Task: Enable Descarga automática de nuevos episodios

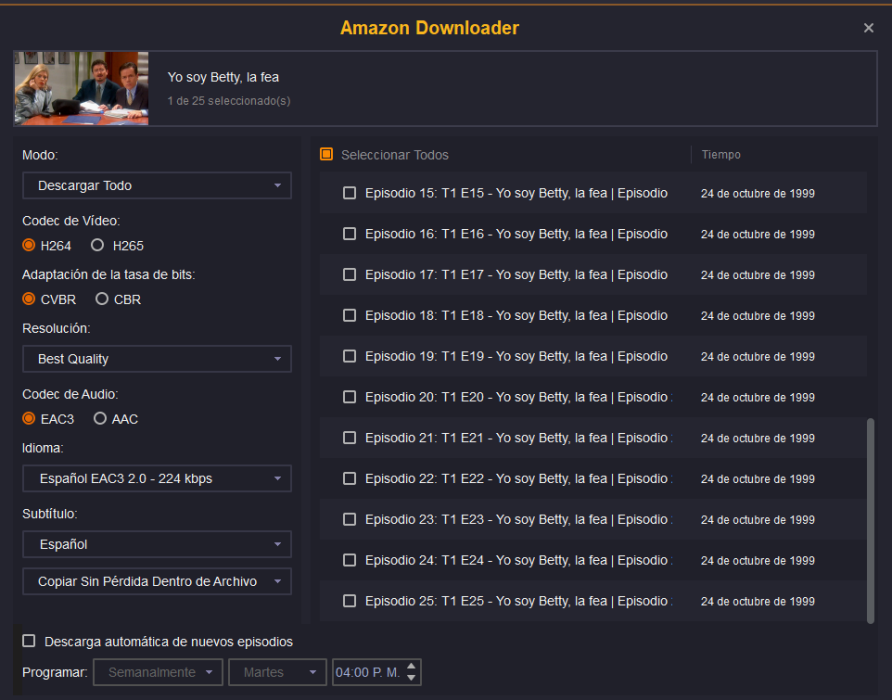Action: pos(29,641)
